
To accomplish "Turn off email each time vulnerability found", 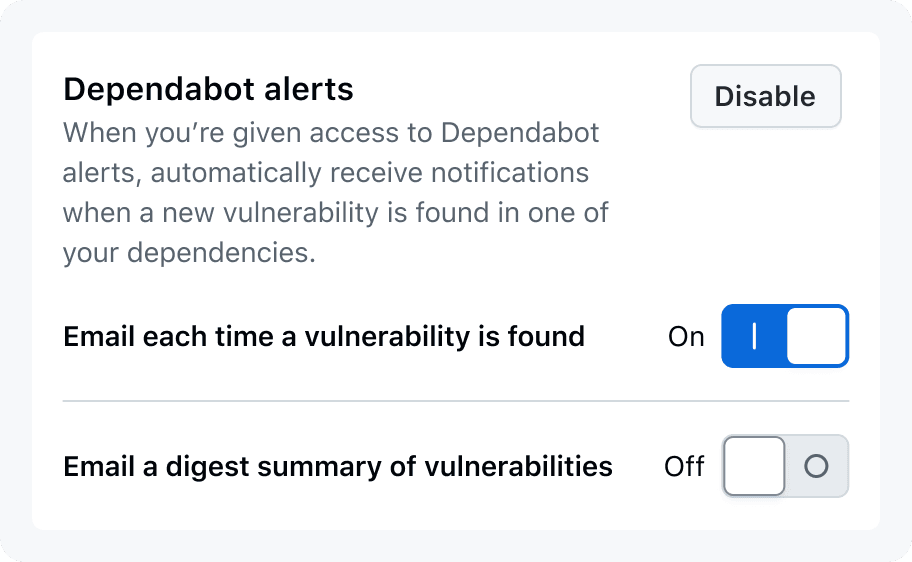I will (784, 336).
